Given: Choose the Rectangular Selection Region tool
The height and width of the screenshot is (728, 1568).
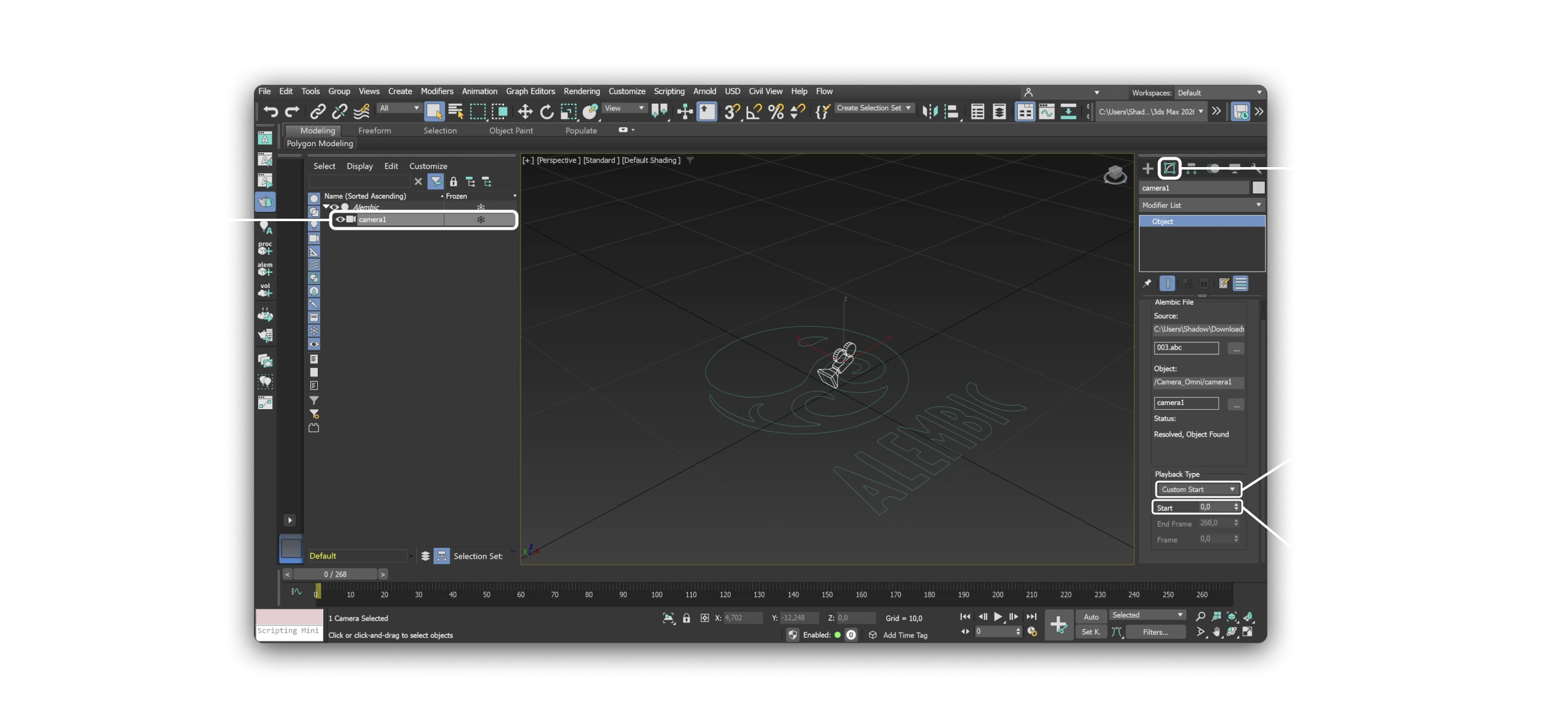Looking at the screenshot, I should pyautogui.click(x=478, y=111).
